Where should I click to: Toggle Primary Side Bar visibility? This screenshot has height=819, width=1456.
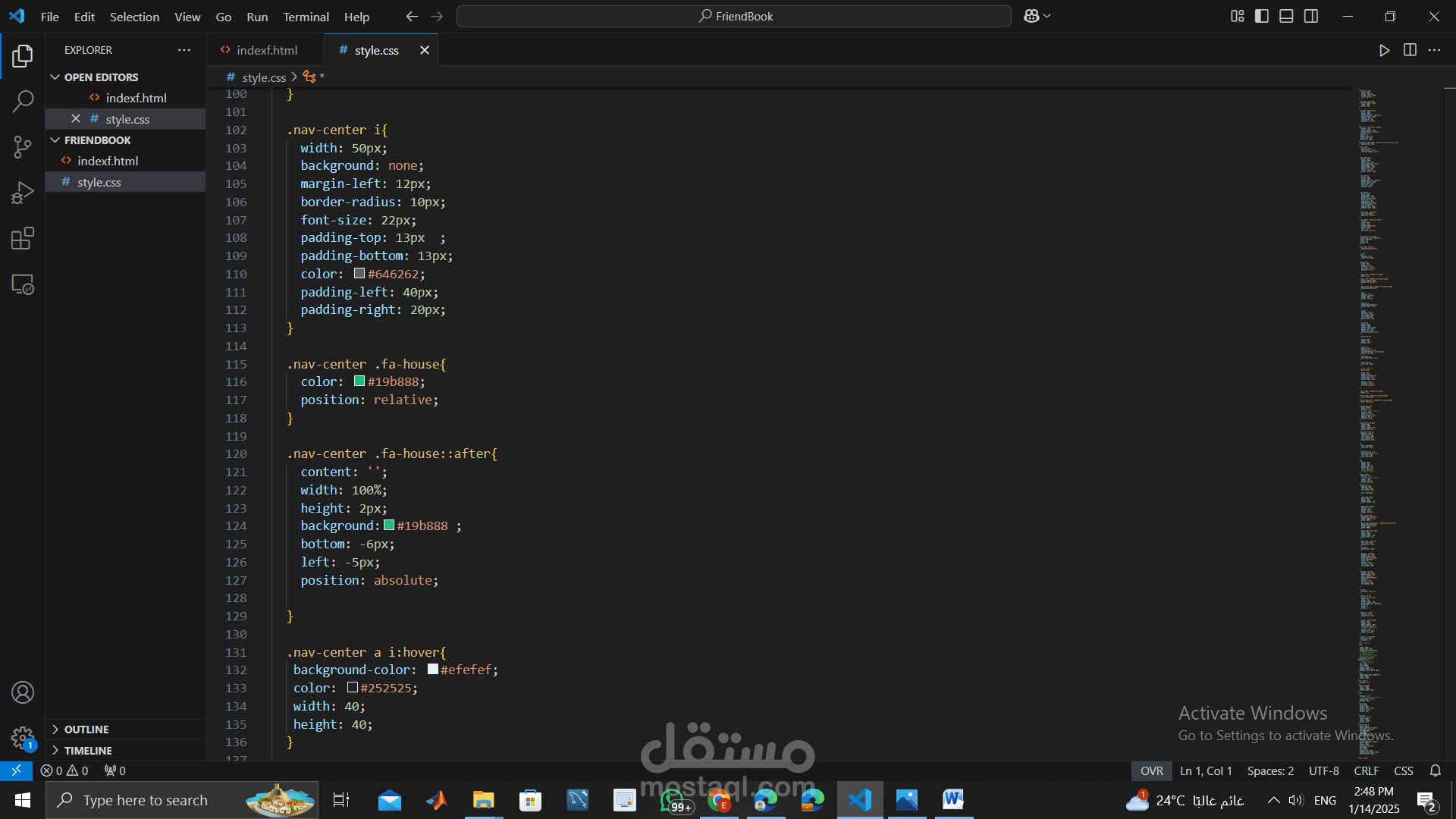[x=1262, y=16]
